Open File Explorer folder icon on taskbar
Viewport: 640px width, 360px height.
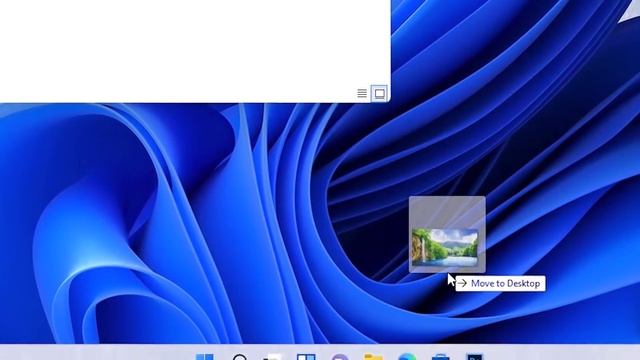pos(373,357)
